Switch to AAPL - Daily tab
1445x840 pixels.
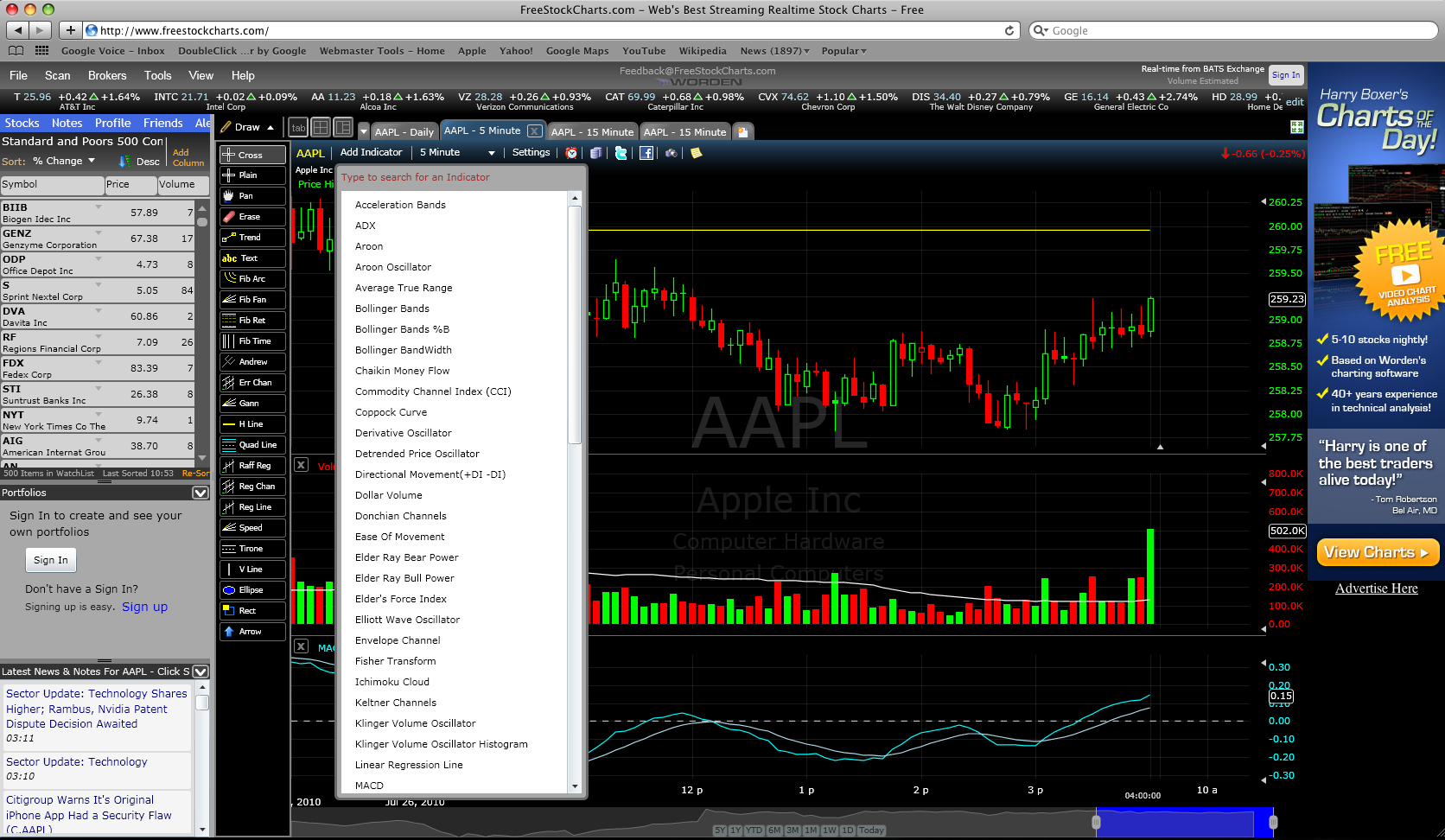point(404,132)
